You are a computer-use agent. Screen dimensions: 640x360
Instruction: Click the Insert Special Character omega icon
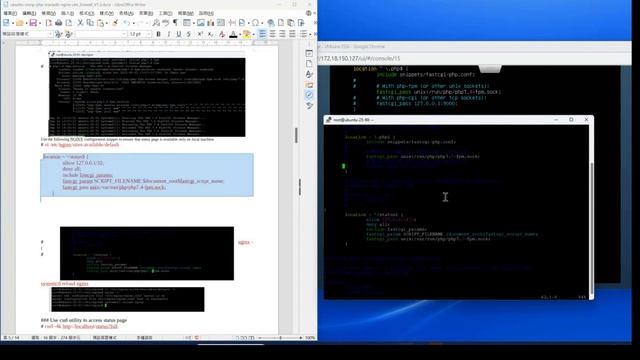(x=255, y=23)
